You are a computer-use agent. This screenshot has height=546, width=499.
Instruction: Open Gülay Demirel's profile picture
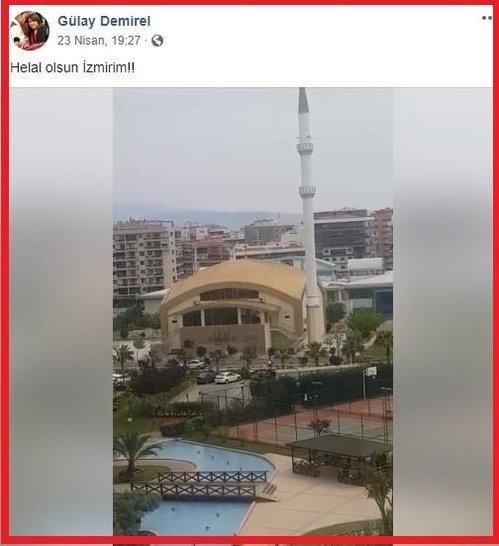coord(30,31)
